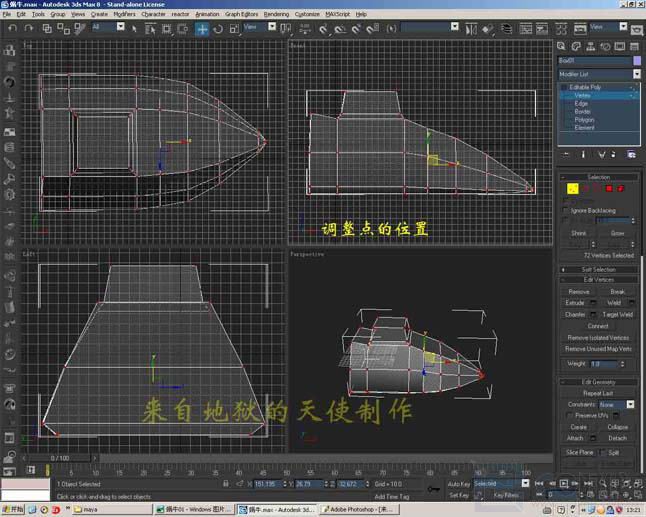Screen dimensions: 646x517
Task: Toggle the key lock icon in status bar
Action: 433,489
